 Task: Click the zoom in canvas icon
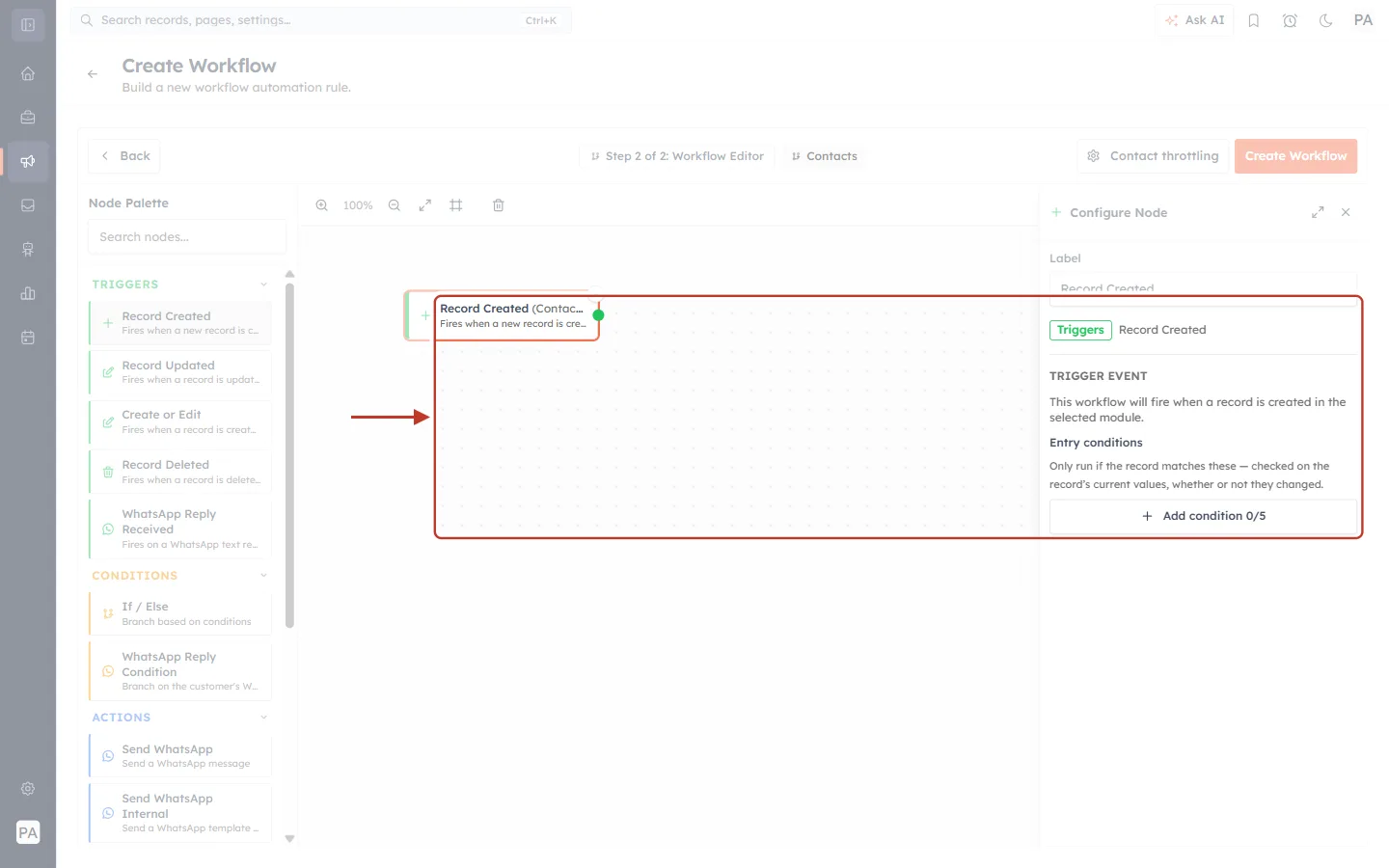[x=322, y=205]
